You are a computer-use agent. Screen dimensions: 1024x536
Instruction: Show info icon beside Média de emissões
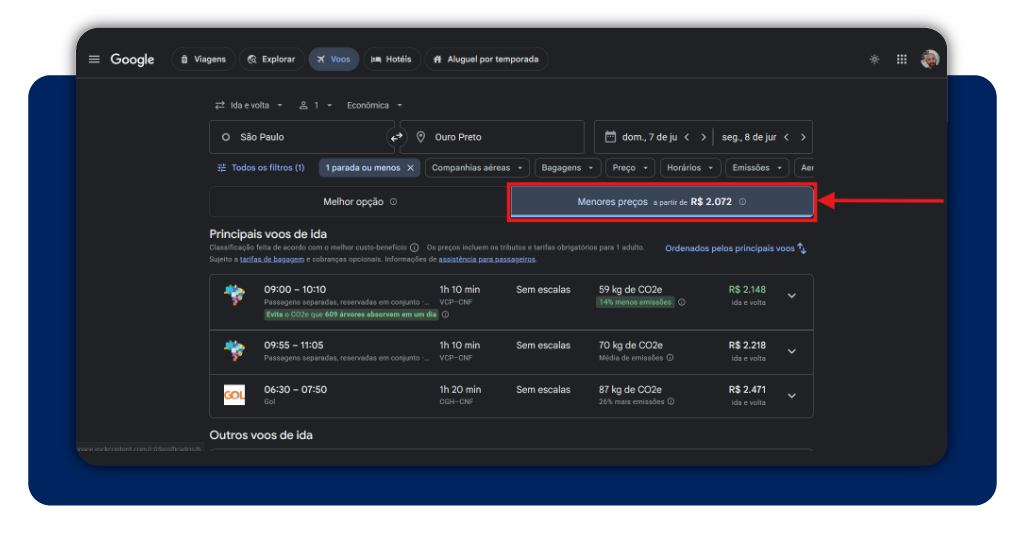coord(670,358)
